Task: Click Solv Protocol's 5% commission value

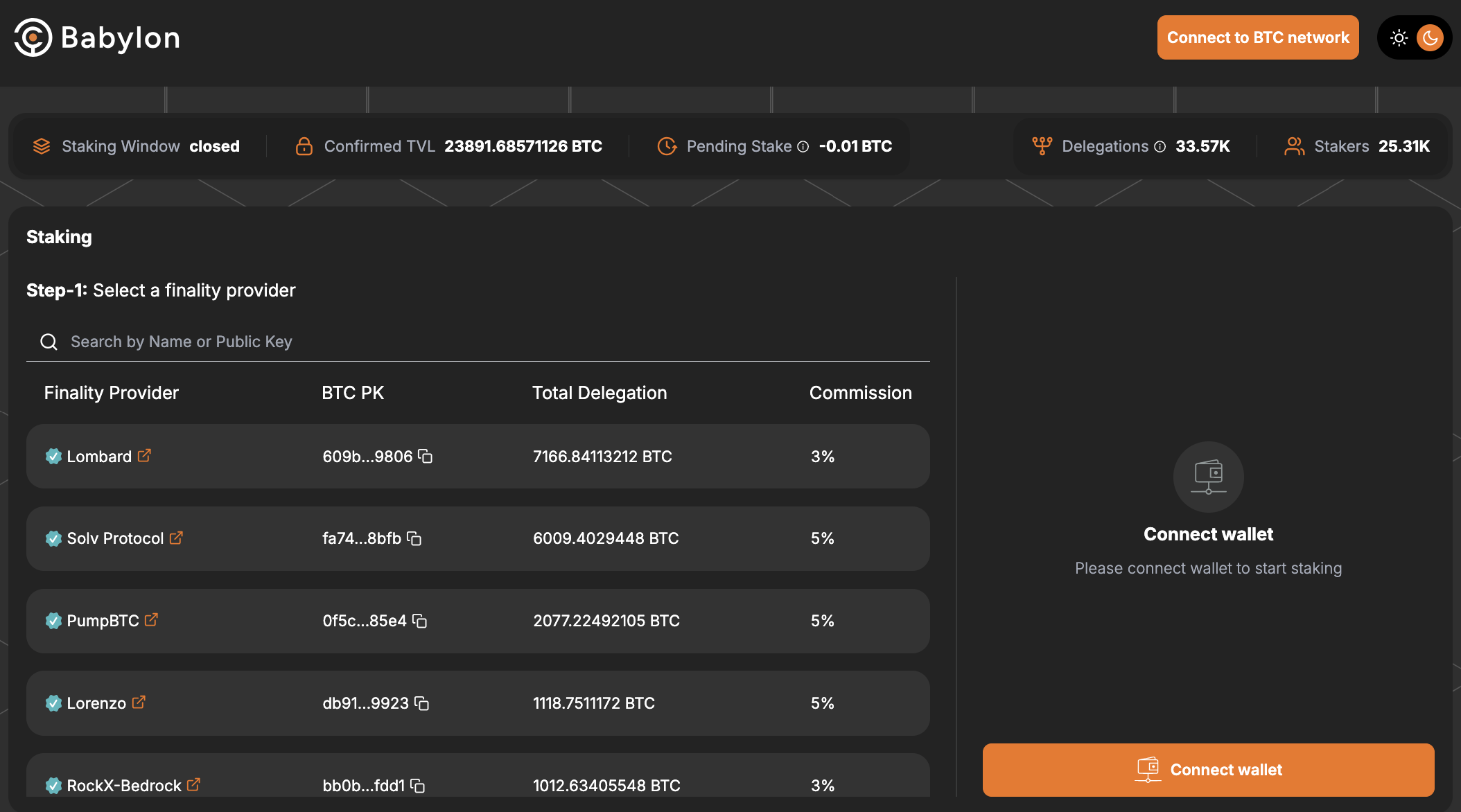Action: pos(823,538)
